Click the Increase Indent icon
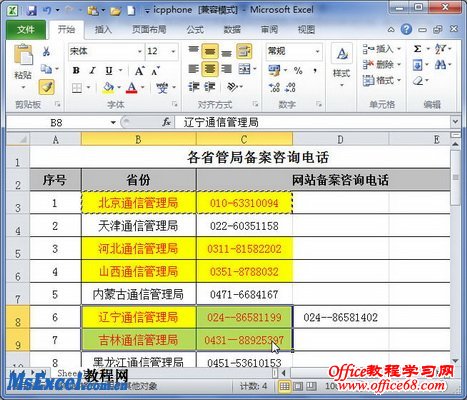The width and height of the screenshot is (467, 400). 210,87
